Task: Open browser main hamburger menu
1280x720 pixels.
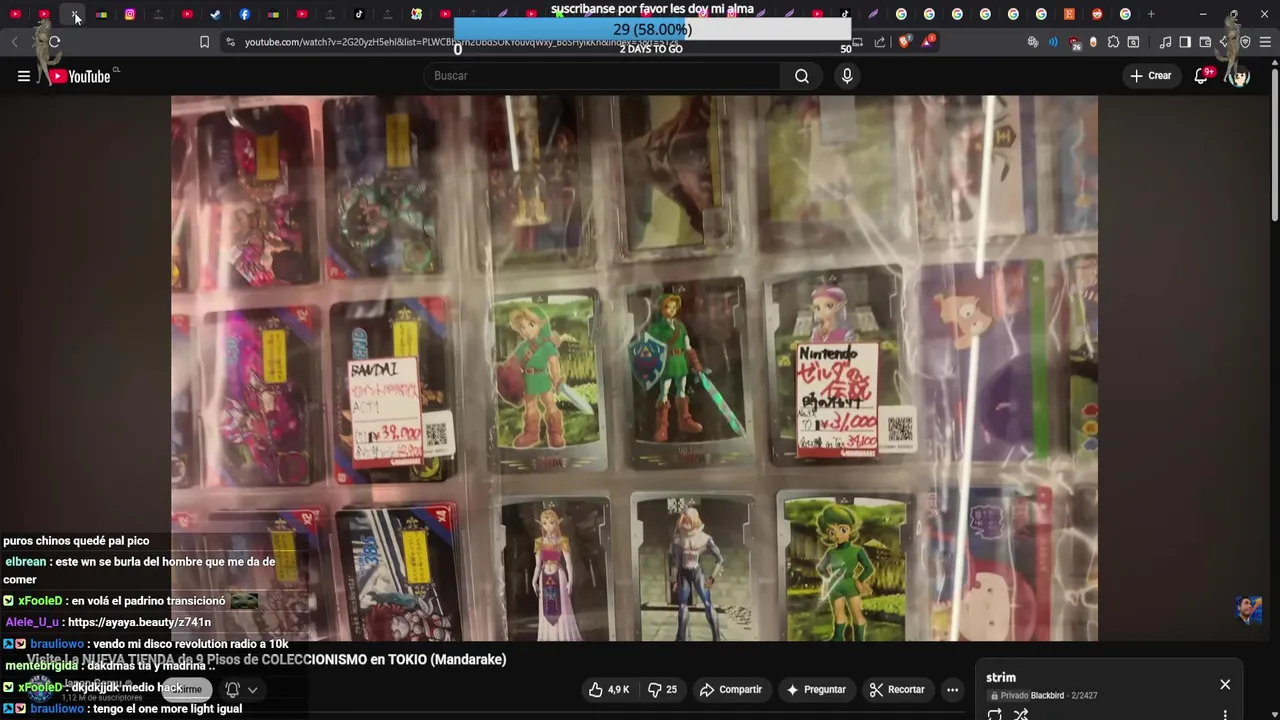Action: point(1265,42)
